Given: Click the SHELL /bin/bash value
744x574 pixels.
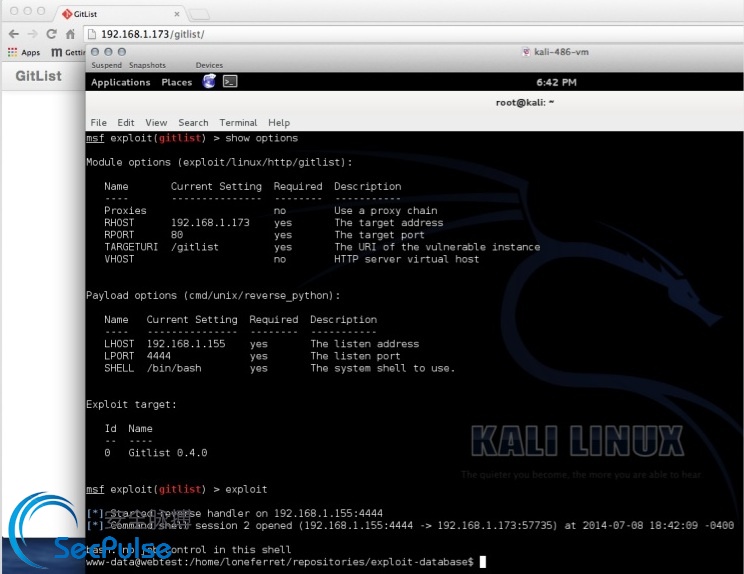Looking at the screenshot, I should pos(174,368).
